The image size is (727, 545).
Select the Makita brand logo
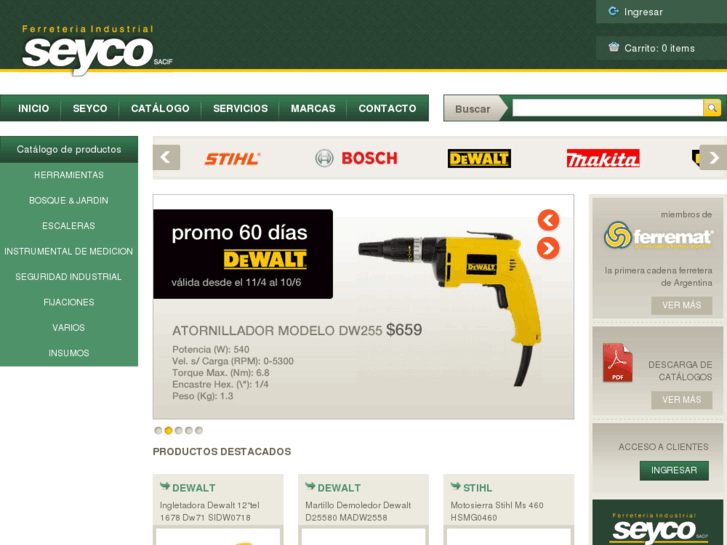(x=603, y=158)
